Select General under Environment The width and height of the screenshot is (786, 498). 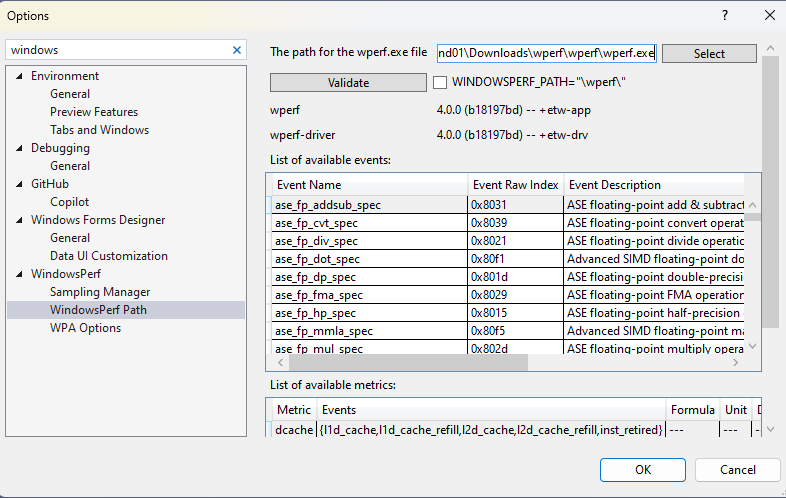click(70, 94)
